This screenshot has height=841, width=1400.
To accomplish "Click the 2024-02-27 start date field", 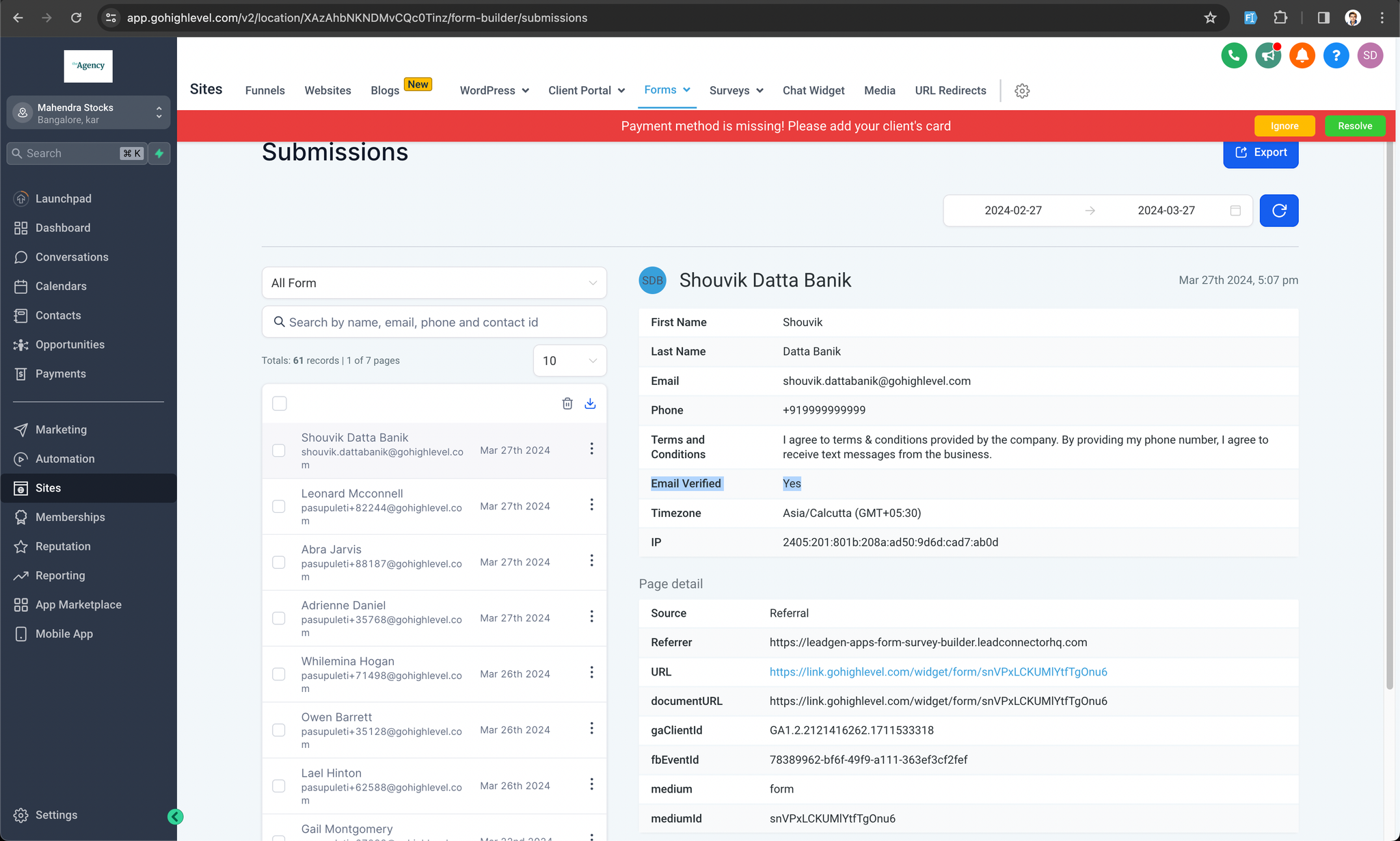I will point(1013,211).
